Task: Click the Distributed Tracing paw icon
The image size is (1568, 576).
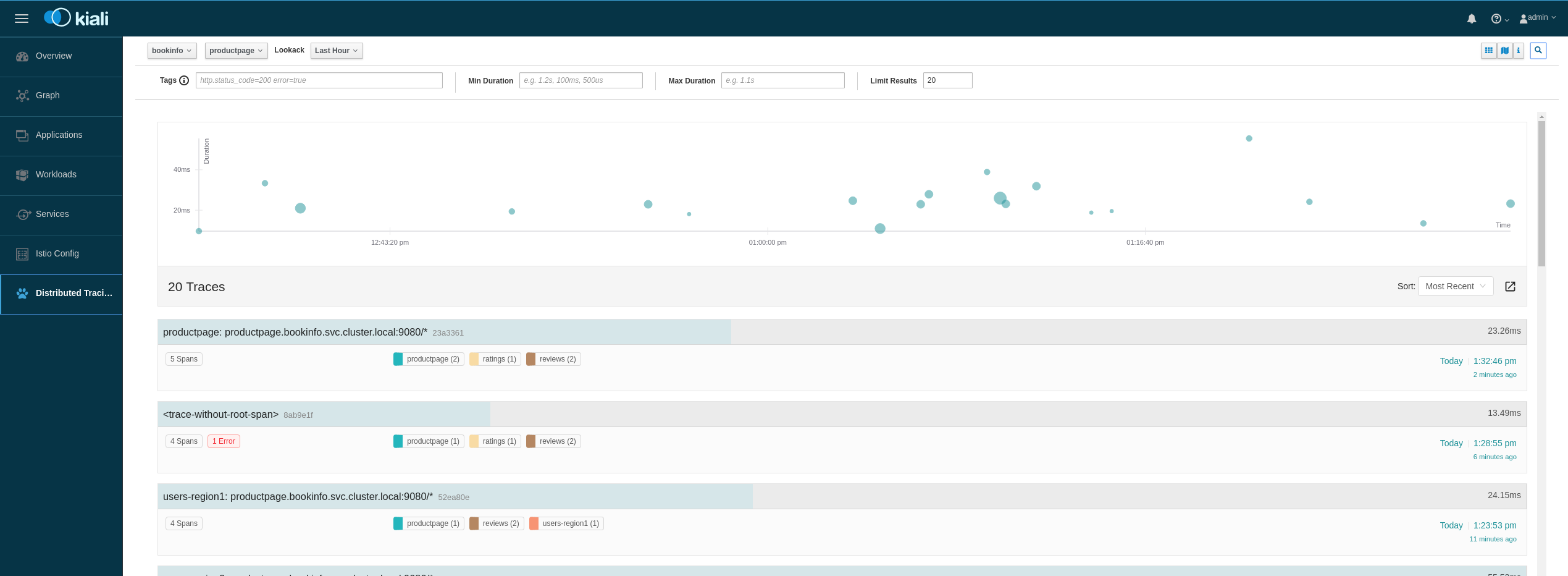Action: pos(22,294)
